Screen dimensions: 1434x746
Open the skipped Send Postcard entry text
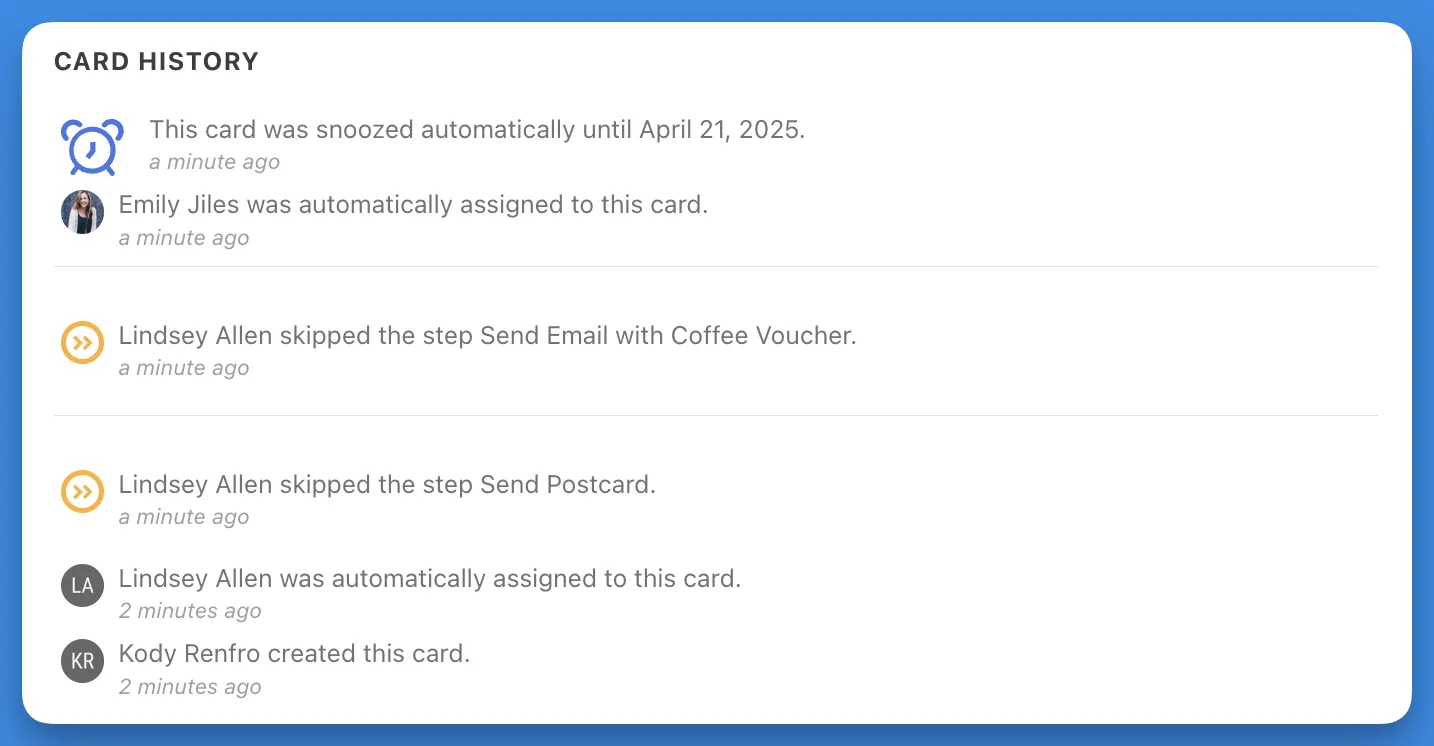point(387,485)
